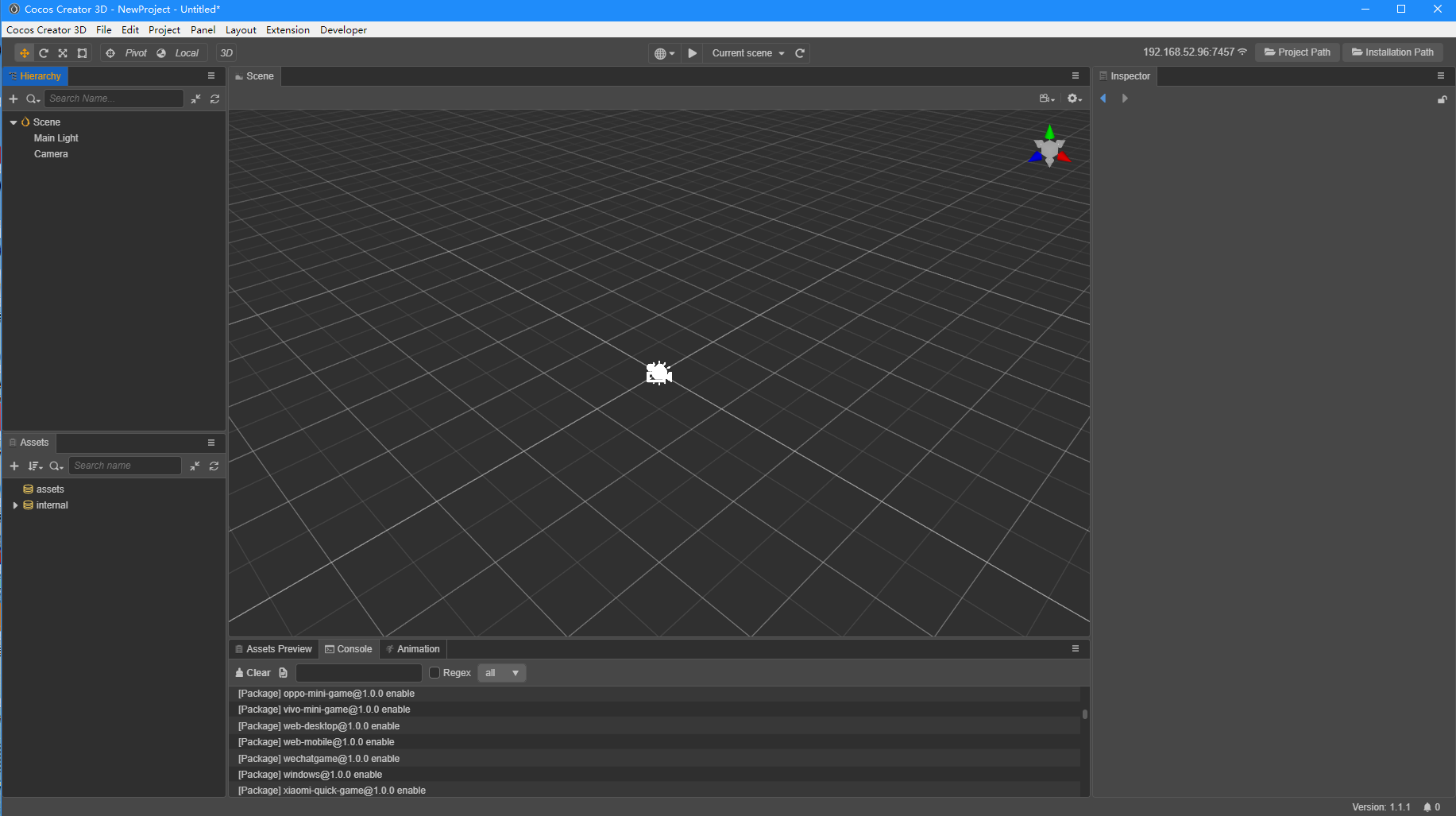Image resolution: width=1456 pixels, height=816 pixels.
Task: Open the Extension menu
Action: pyautogui.click(x=288, y=30)
